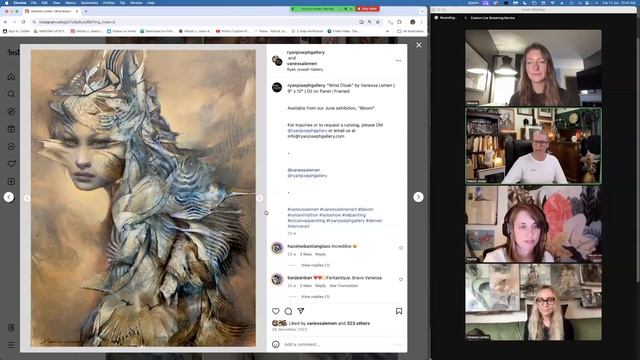Reply to benjeanban's comment
This screenshot has height=360, width=640.
tap(320, 286)
